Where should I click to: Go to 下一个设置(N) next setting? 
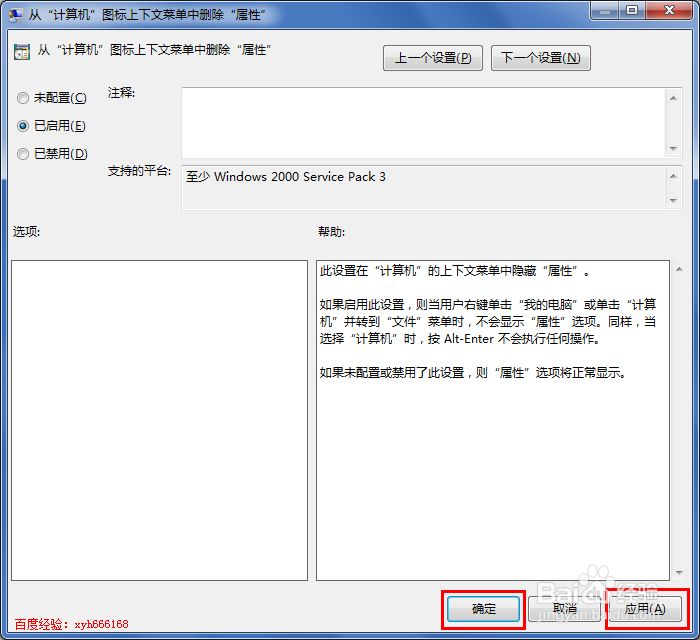coord(541,58)
